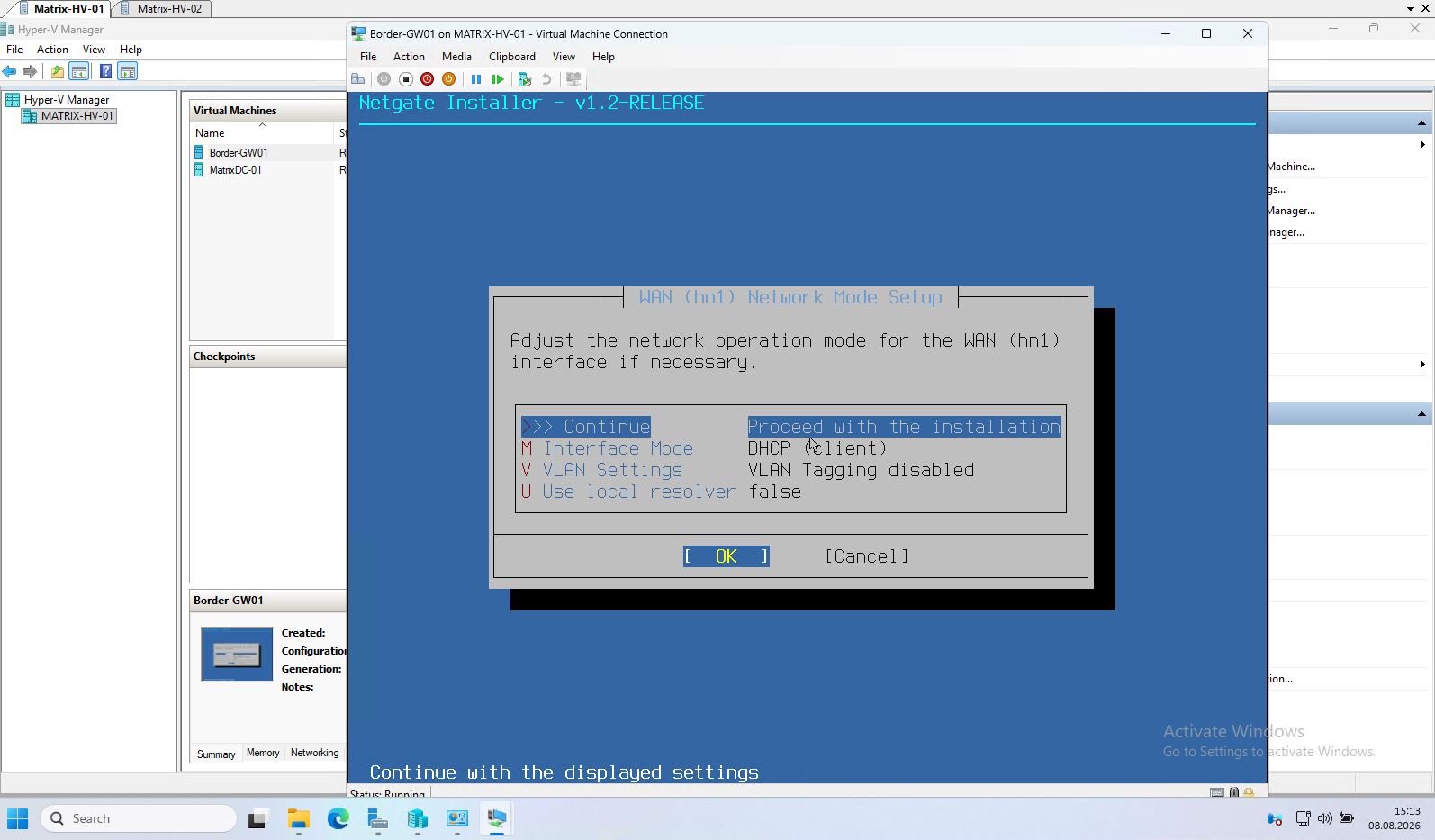Open File menu in Hyper-V Manager

click(x=14, y=50)
